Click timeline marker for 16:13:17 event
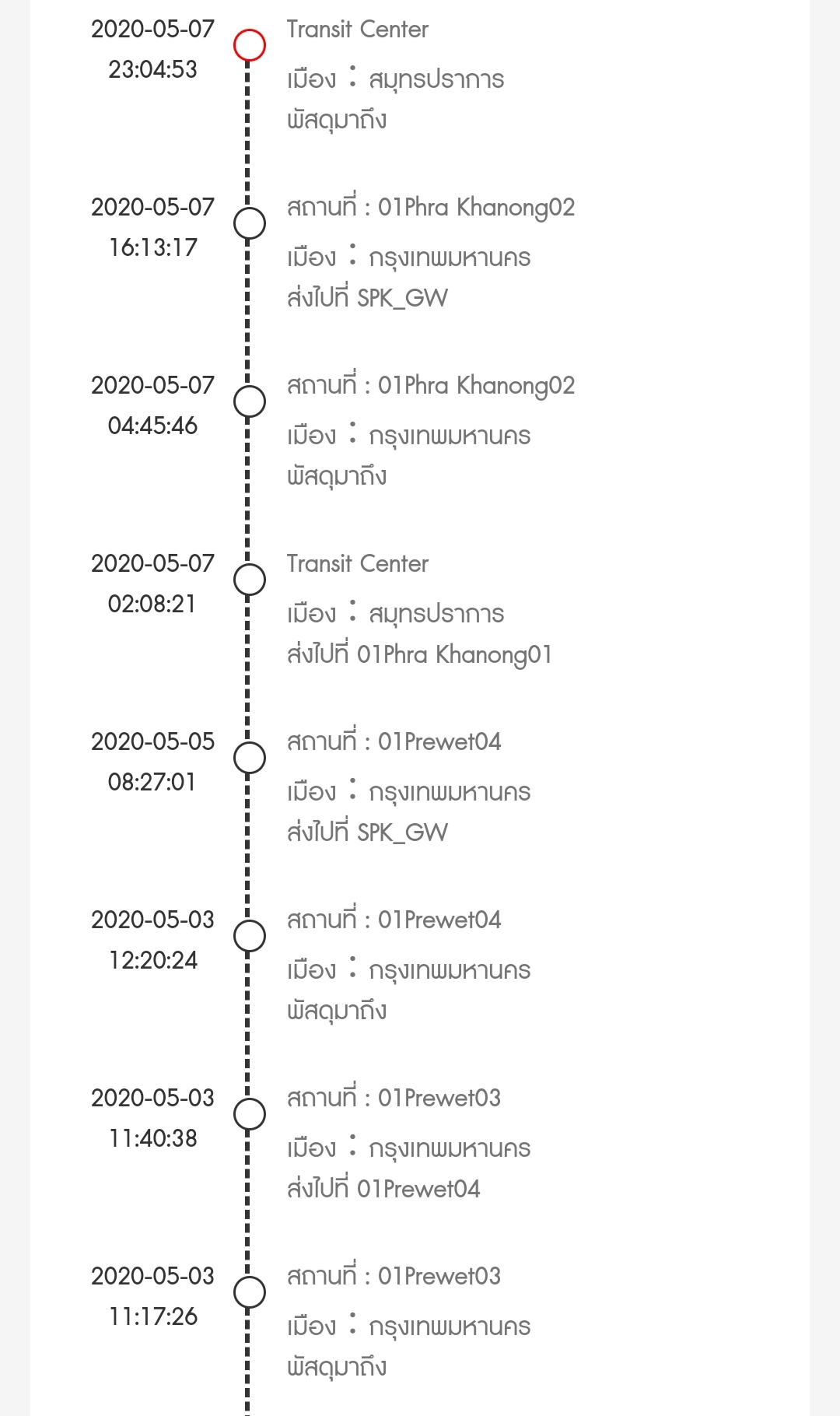Image resolution: width=840 pixels, height=1416 pixels. click(x=250, y=223)
